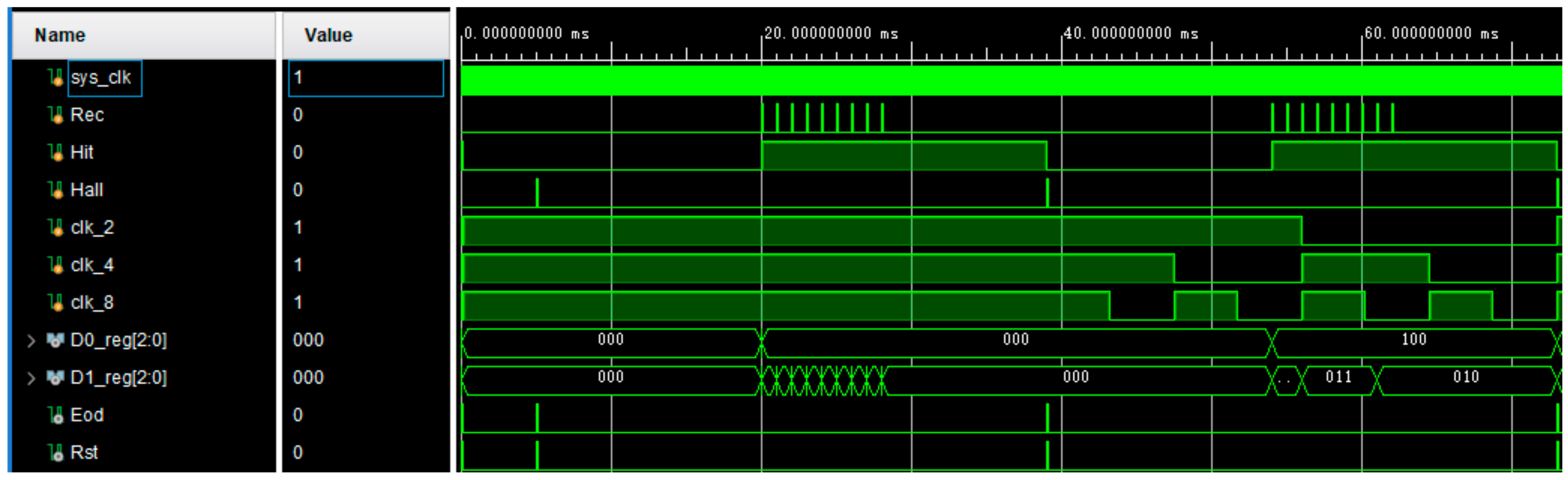Expand the D0_reg[2:0] bus

31,340
